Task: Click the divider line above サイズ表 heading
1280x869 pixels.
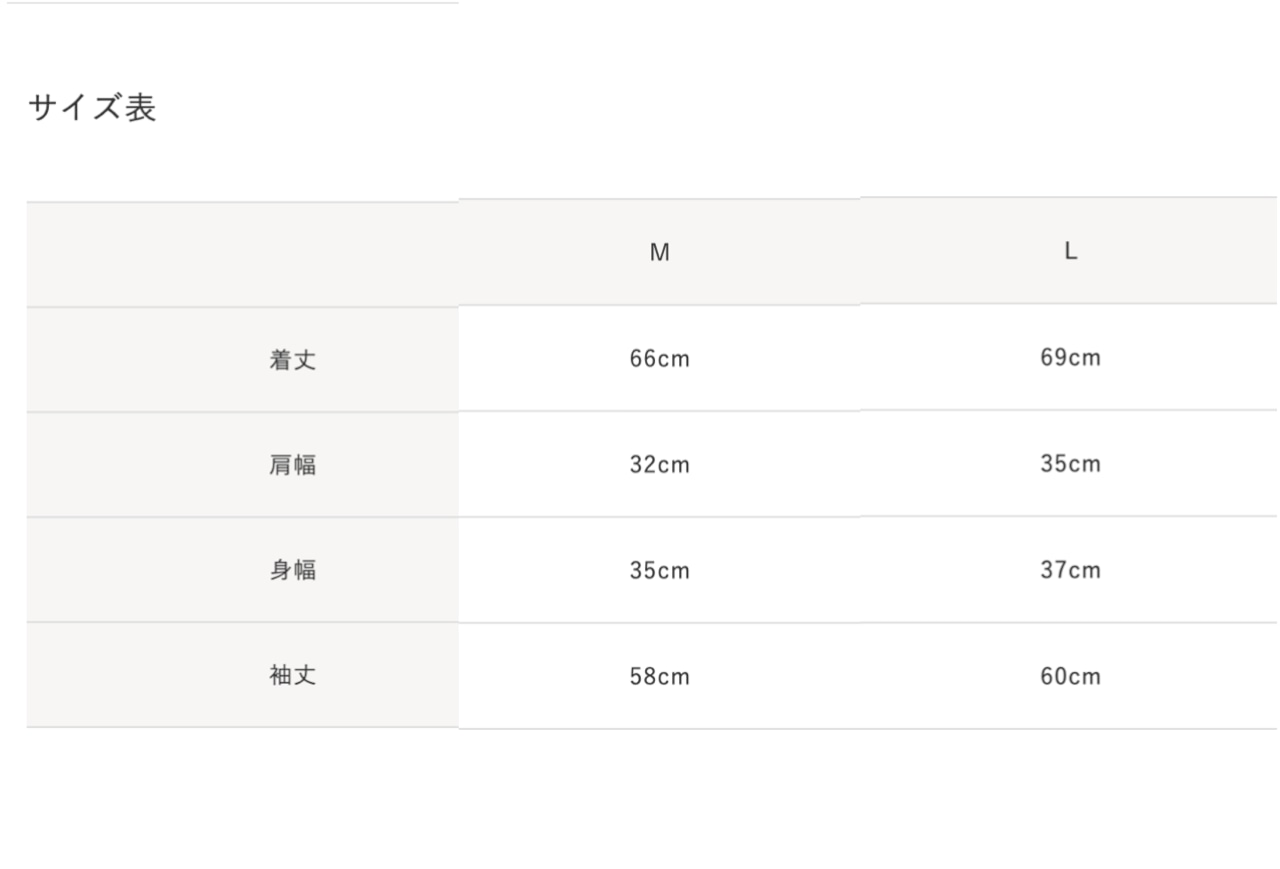Action: pos(229,3)
